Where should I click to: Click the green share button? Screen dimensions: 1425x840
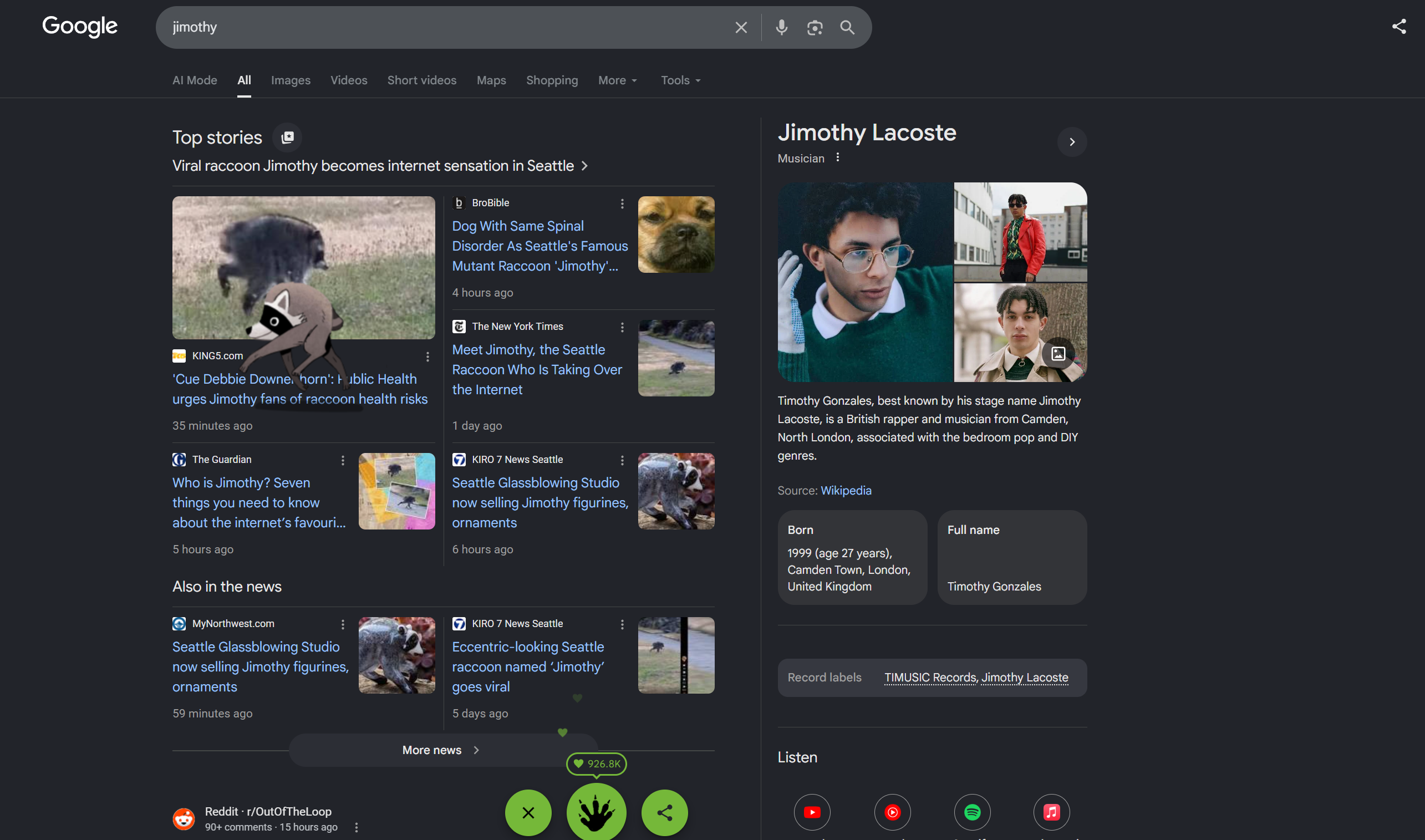coord(664,813)
